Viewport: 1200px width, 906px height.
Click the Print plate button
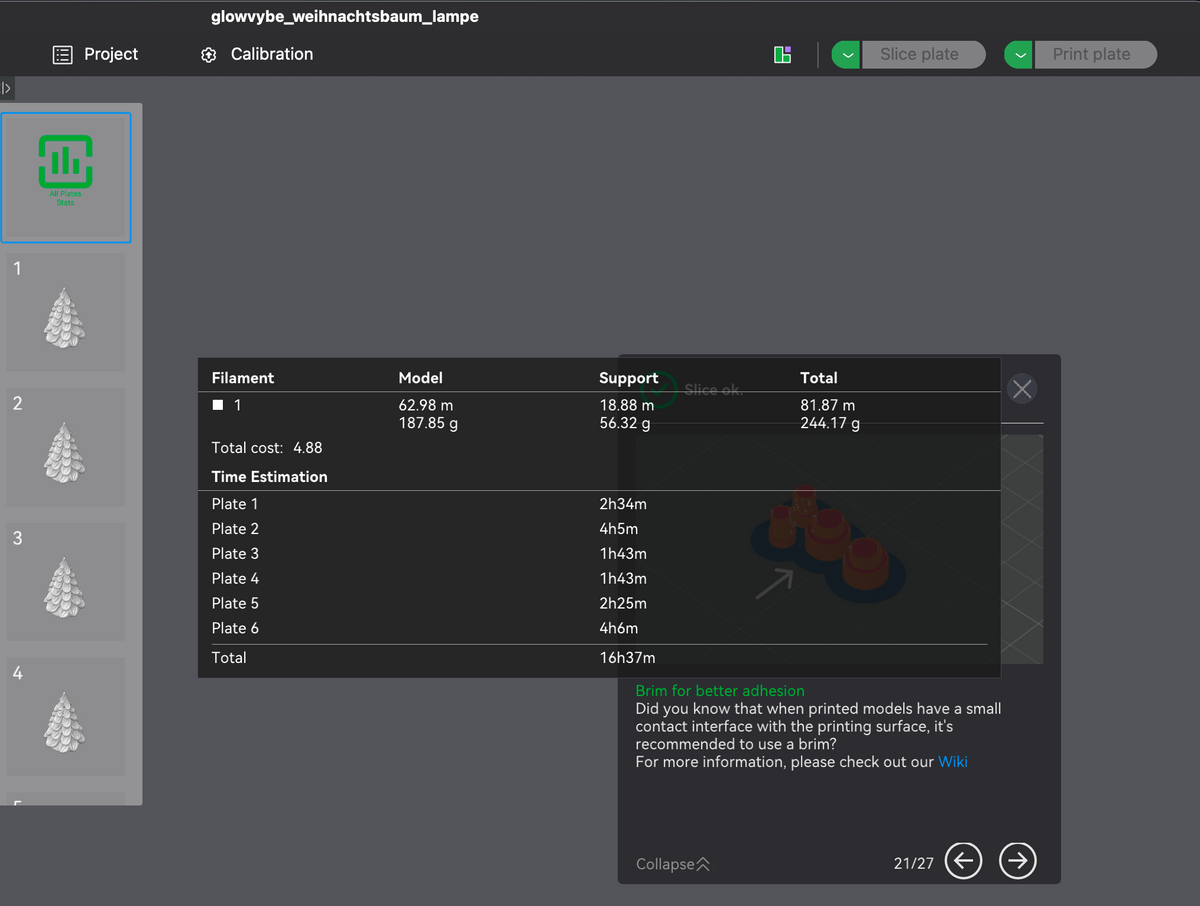(x=1094, y=55)
